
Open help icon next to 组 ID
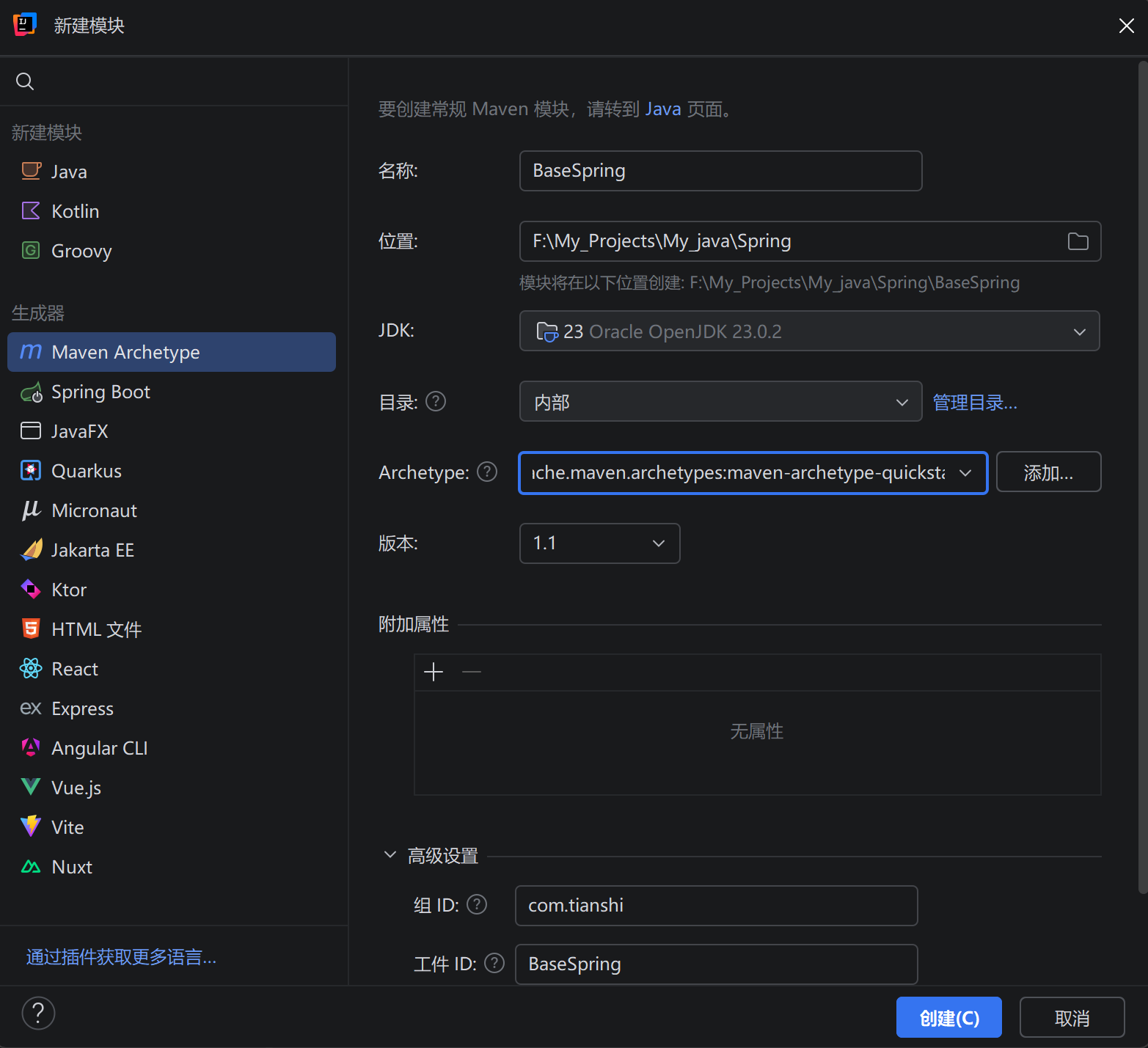click(x=477, y=904)
